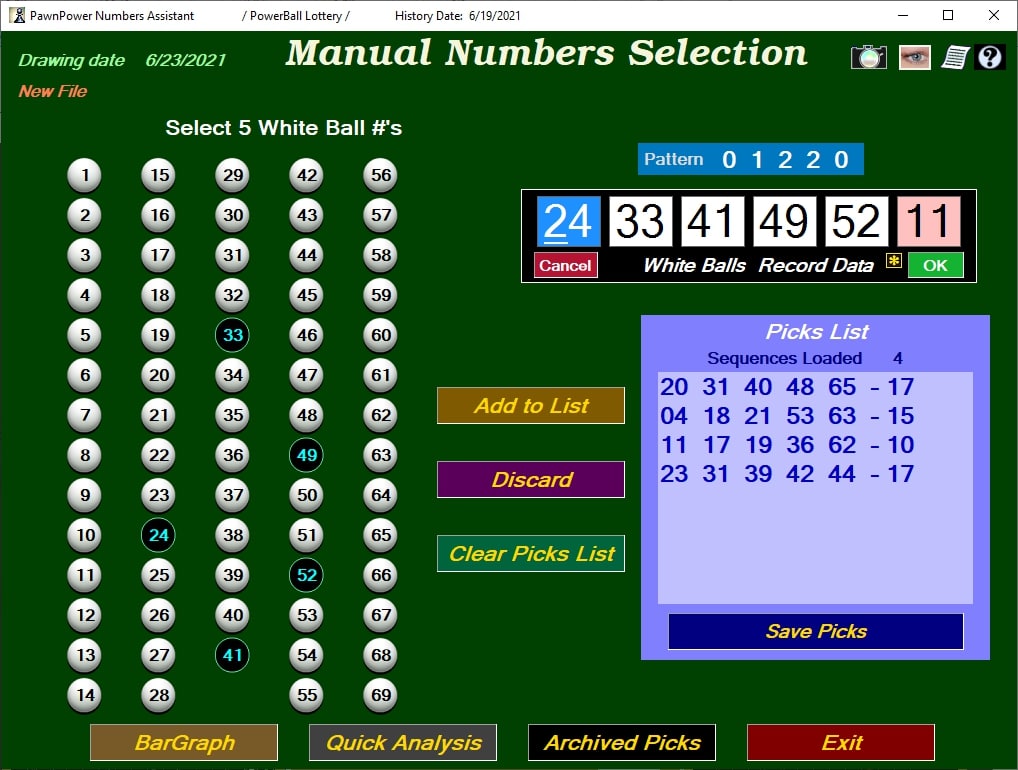Click the New File label
The image size is (1018, 770).
pos(51,92)
